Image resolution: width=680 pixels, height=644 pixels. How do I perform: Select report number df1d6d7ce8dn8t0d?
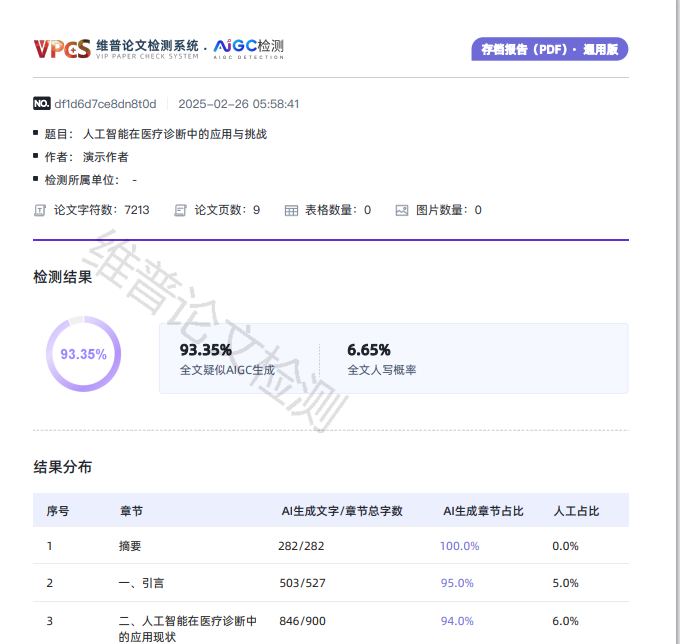coord(105,104)
